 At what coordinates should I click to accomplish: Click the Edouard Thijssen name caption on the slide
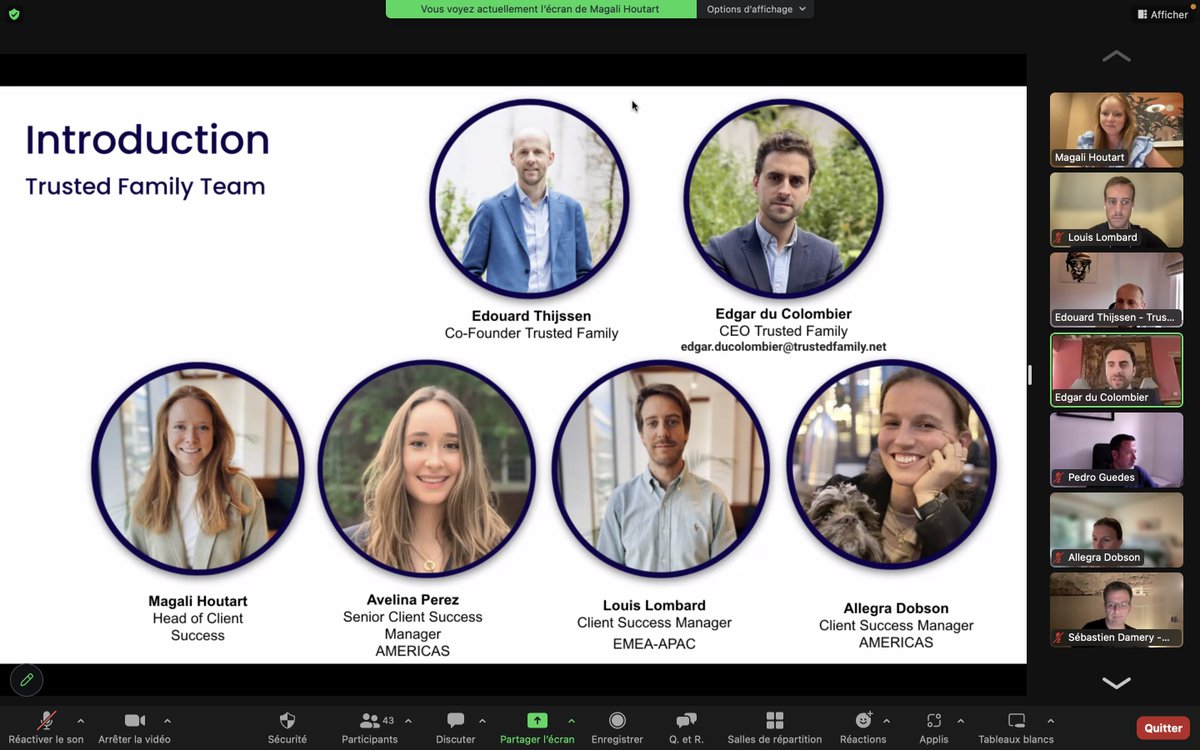click(x=531, y=316)
